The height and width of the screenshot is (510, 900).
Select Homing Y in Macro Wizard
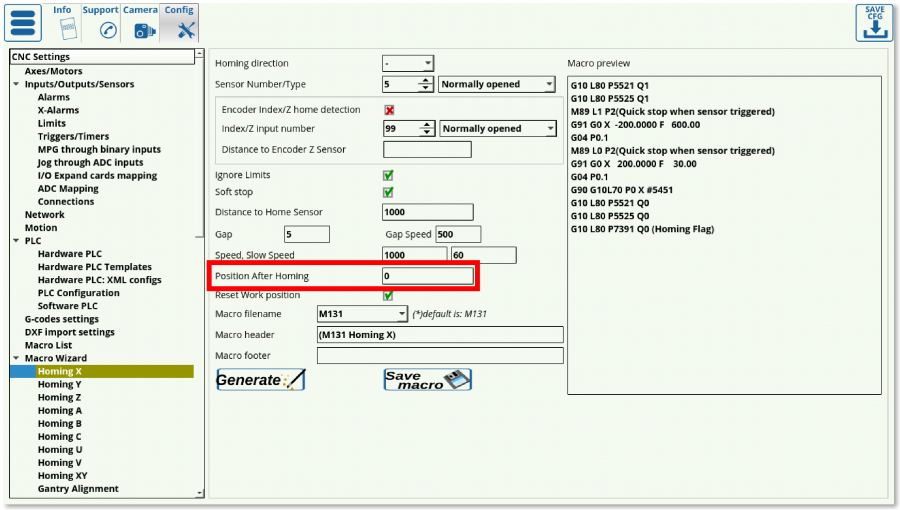pos(59,384)
